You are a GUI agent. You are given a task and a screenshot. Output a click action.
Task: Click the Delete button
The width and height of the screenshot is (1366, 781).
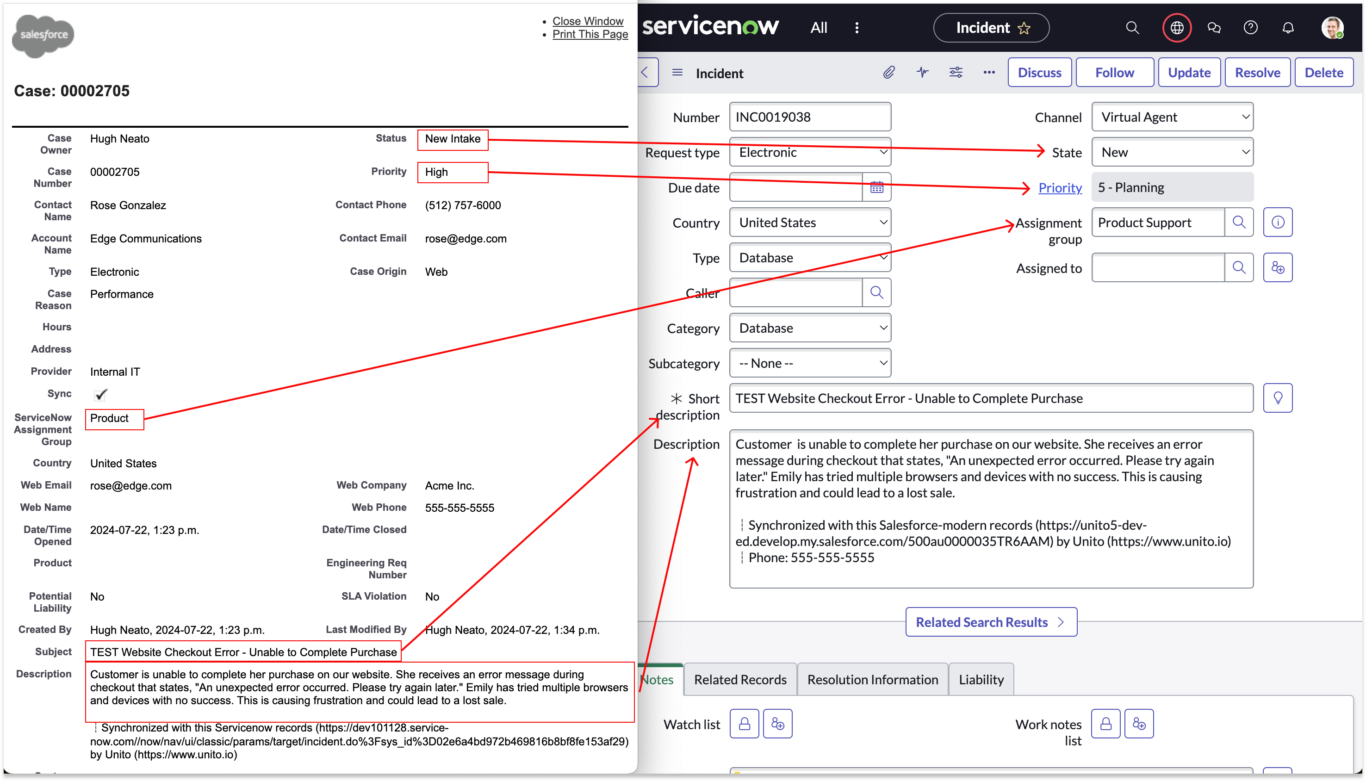(1324, 72)
